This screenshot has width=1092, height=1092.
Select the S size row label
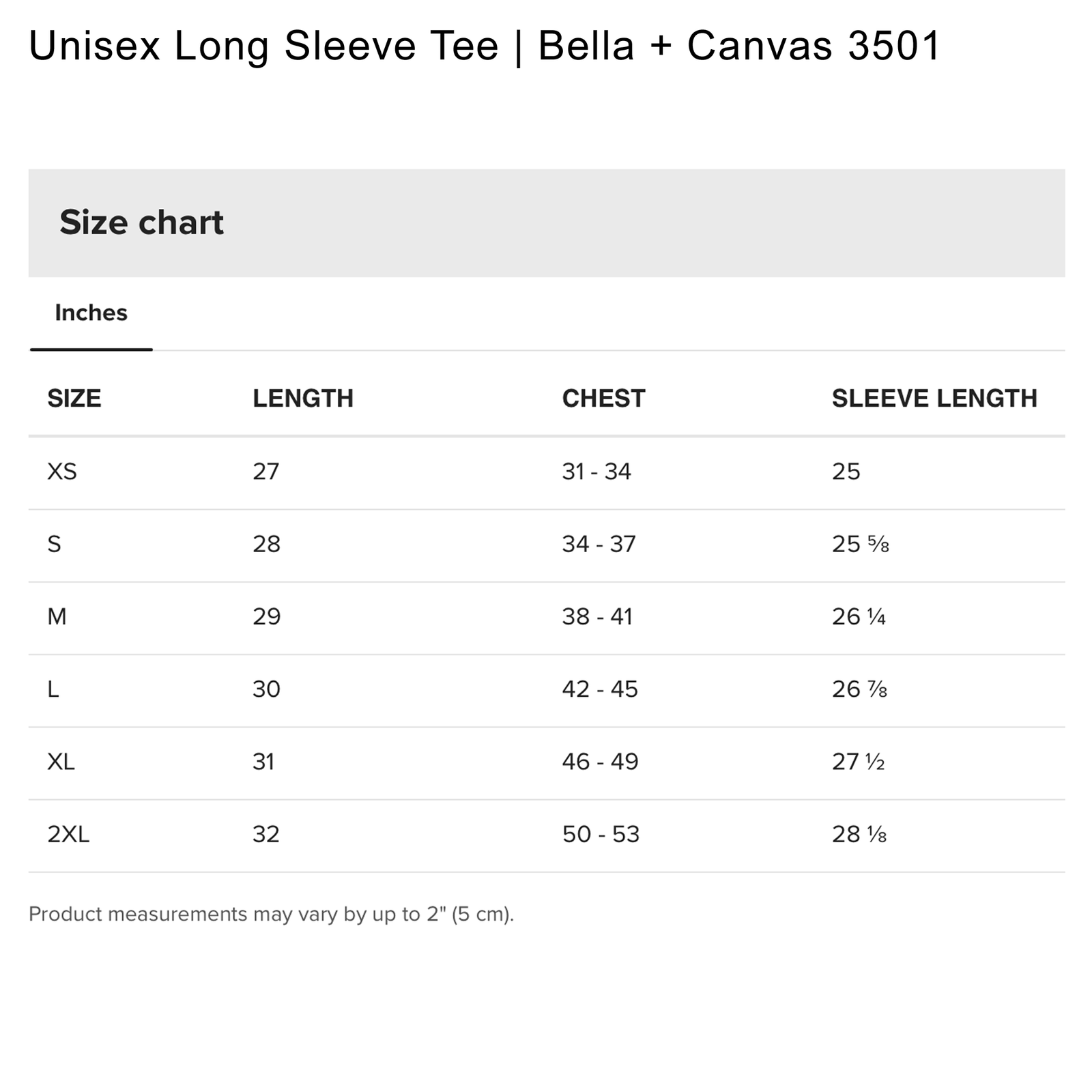click(x=55, y=545)
